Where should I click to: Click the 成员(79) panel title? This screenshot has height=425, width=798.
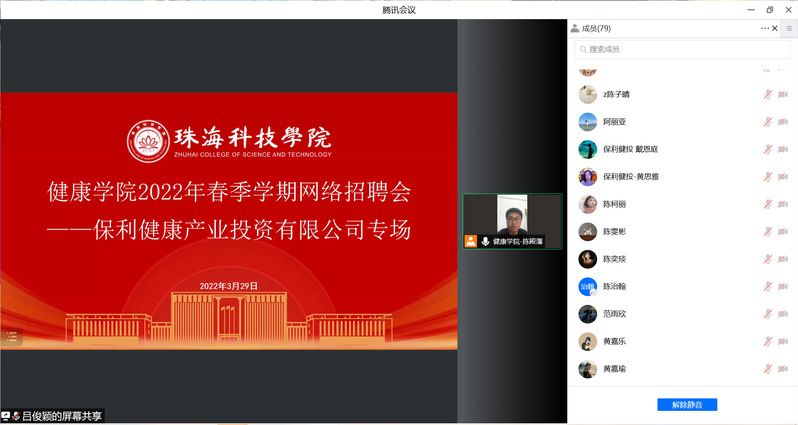pyautogui.click(x=596, y=29)
